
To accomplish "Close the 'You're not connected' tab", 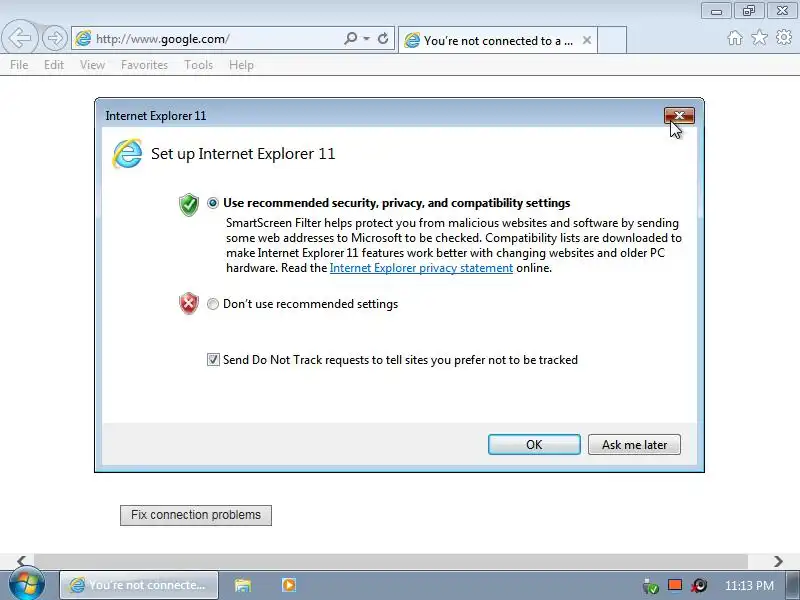I will tap(587, 40).
